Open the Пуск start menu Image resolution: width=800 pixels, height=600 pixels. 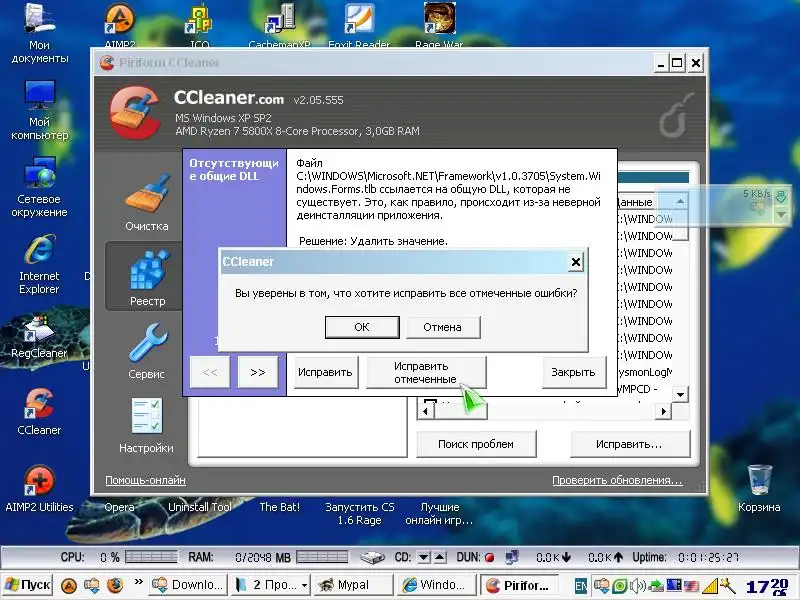tap(28, 585)
